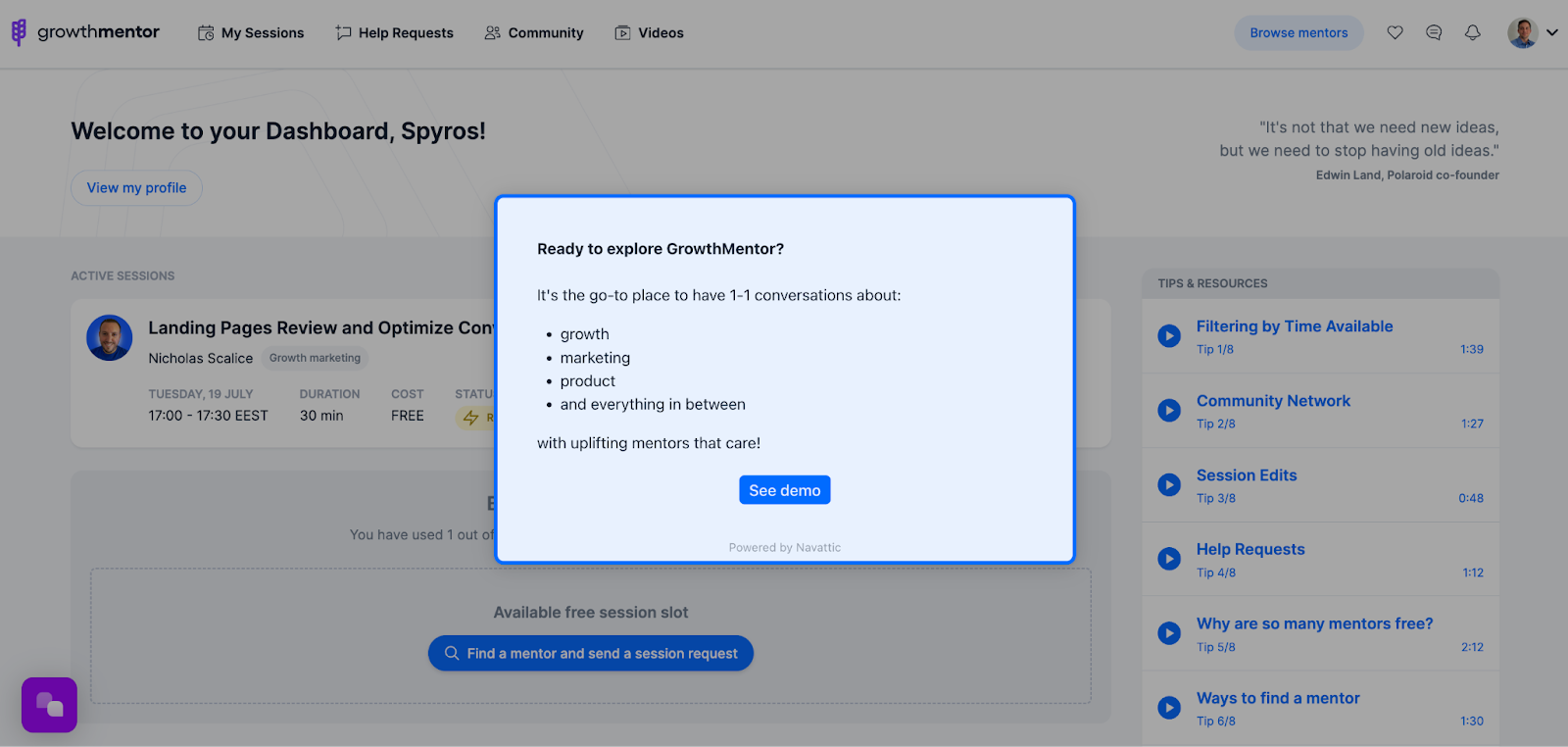Click View my profile button

pyautogui.click(x=136, y=188)
